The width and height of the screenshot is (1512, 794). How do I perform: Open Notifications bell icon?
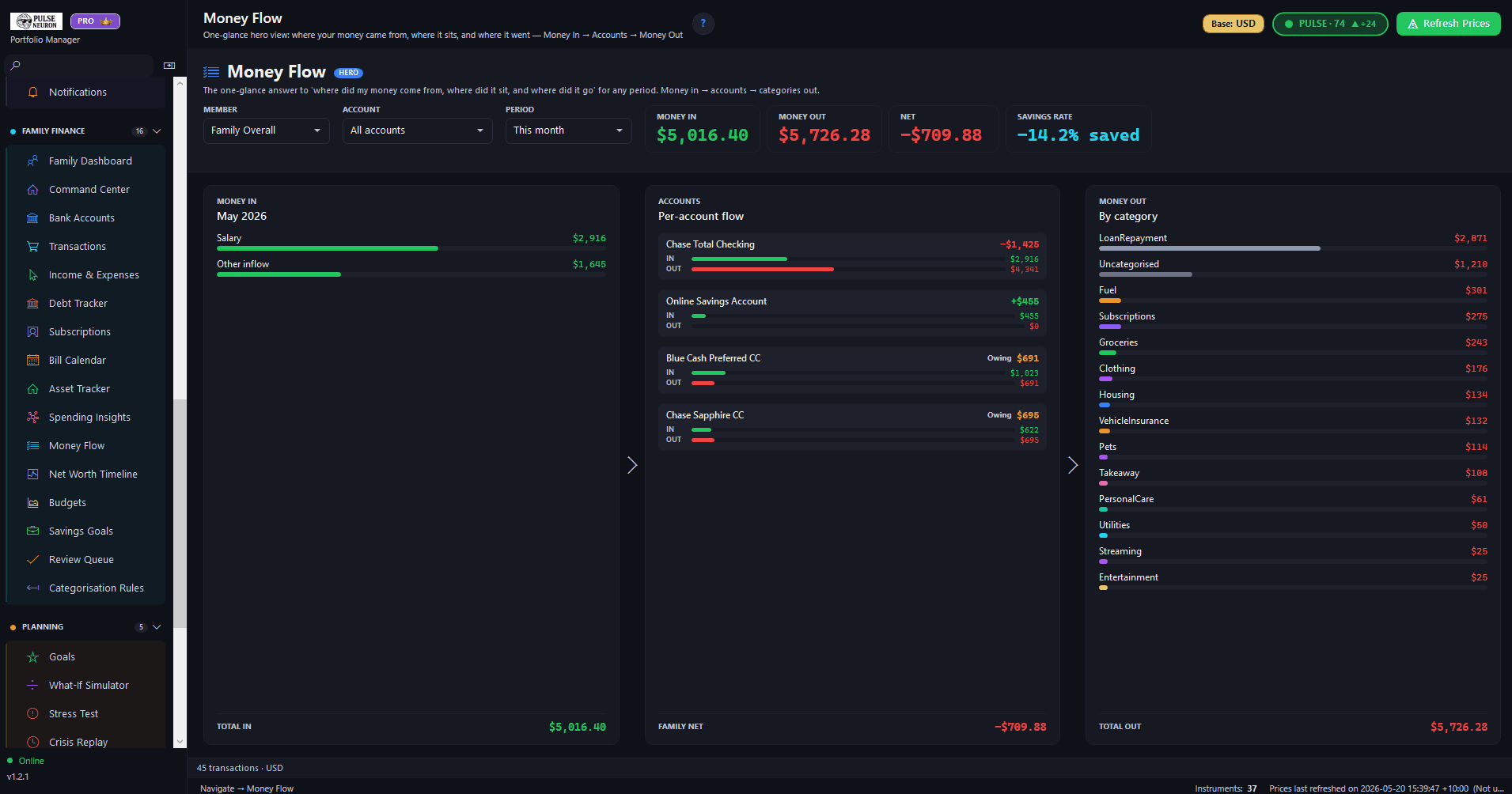point(32,93)
